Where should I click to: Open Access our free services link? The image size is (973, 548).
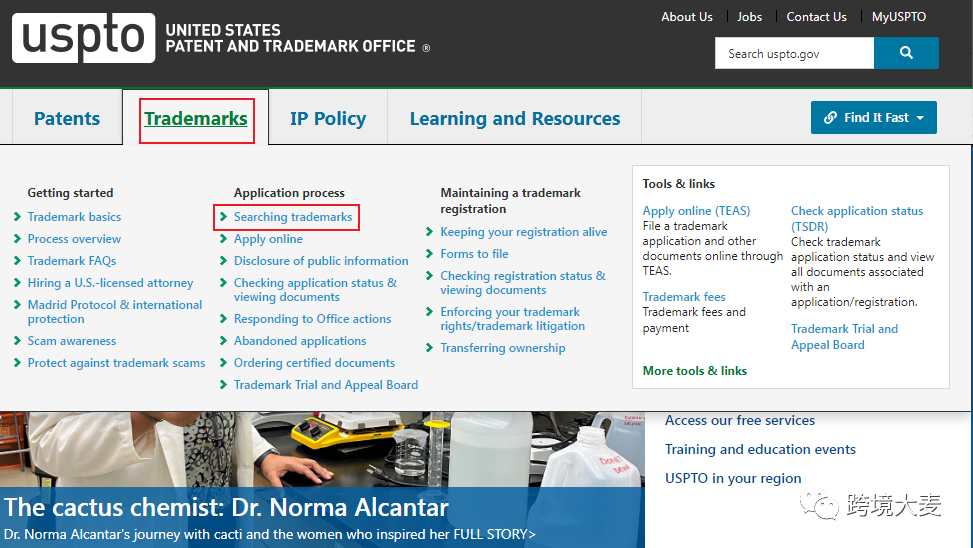click(740, 420)
